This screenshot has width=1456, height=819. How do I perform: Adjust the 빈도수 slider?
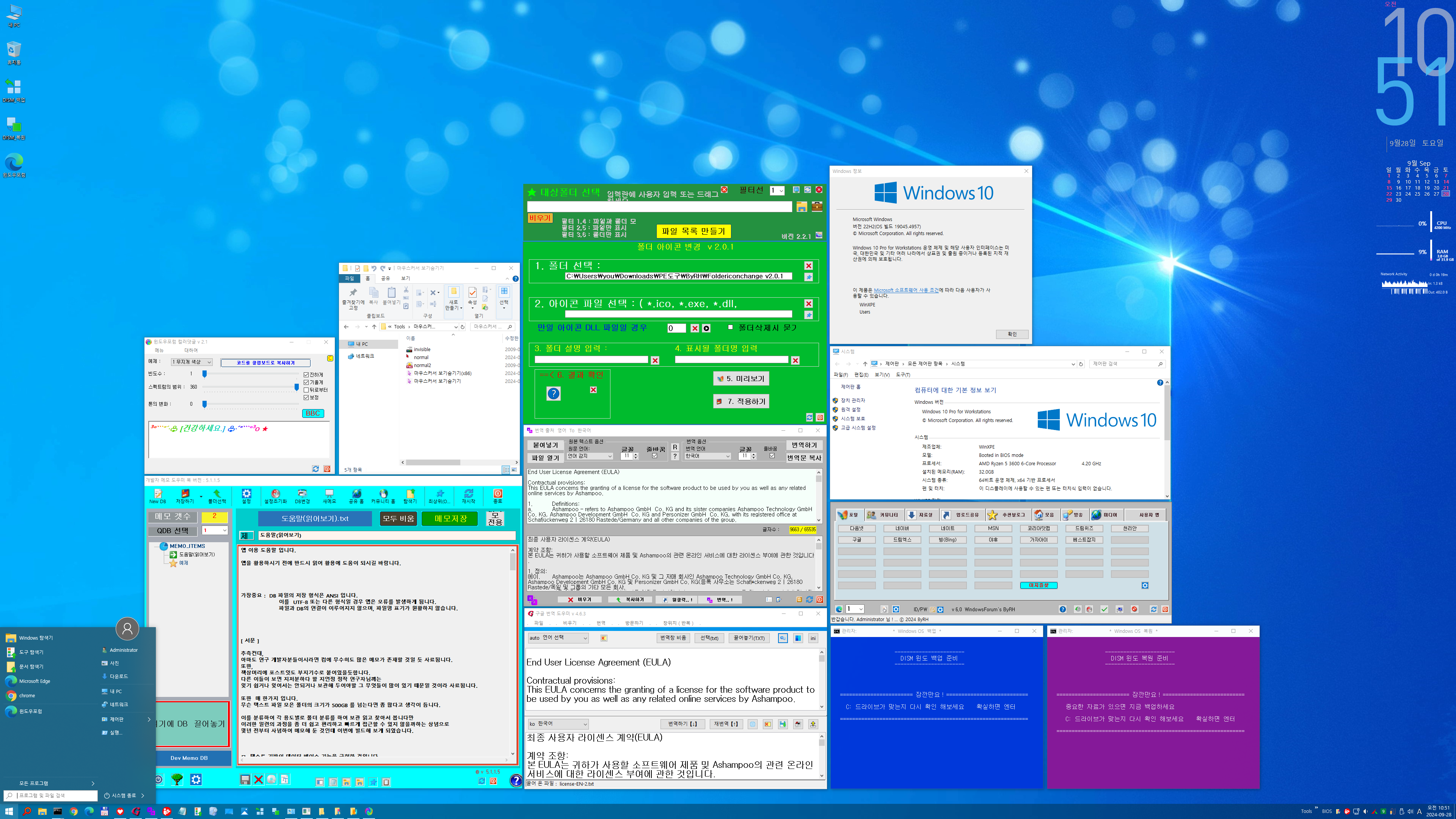pos(205,373)
